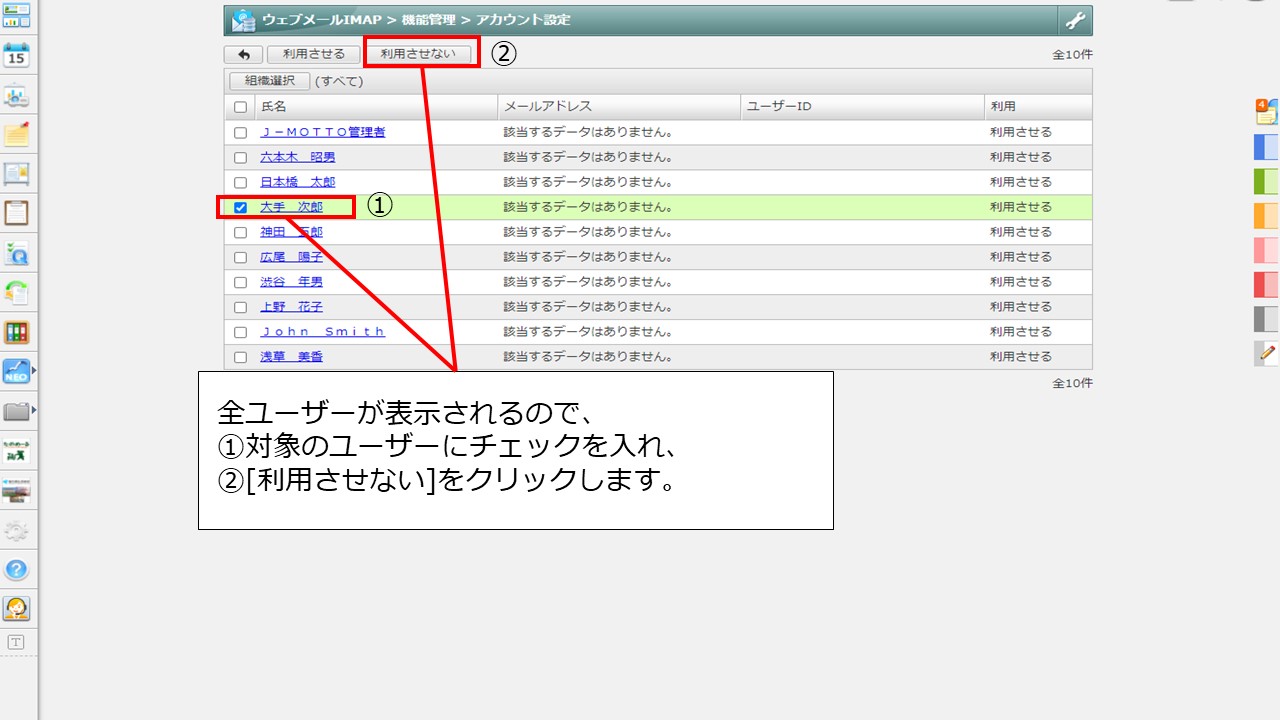
Task: Open the yellow memo pad icon in sidebar
Action: 17,135
